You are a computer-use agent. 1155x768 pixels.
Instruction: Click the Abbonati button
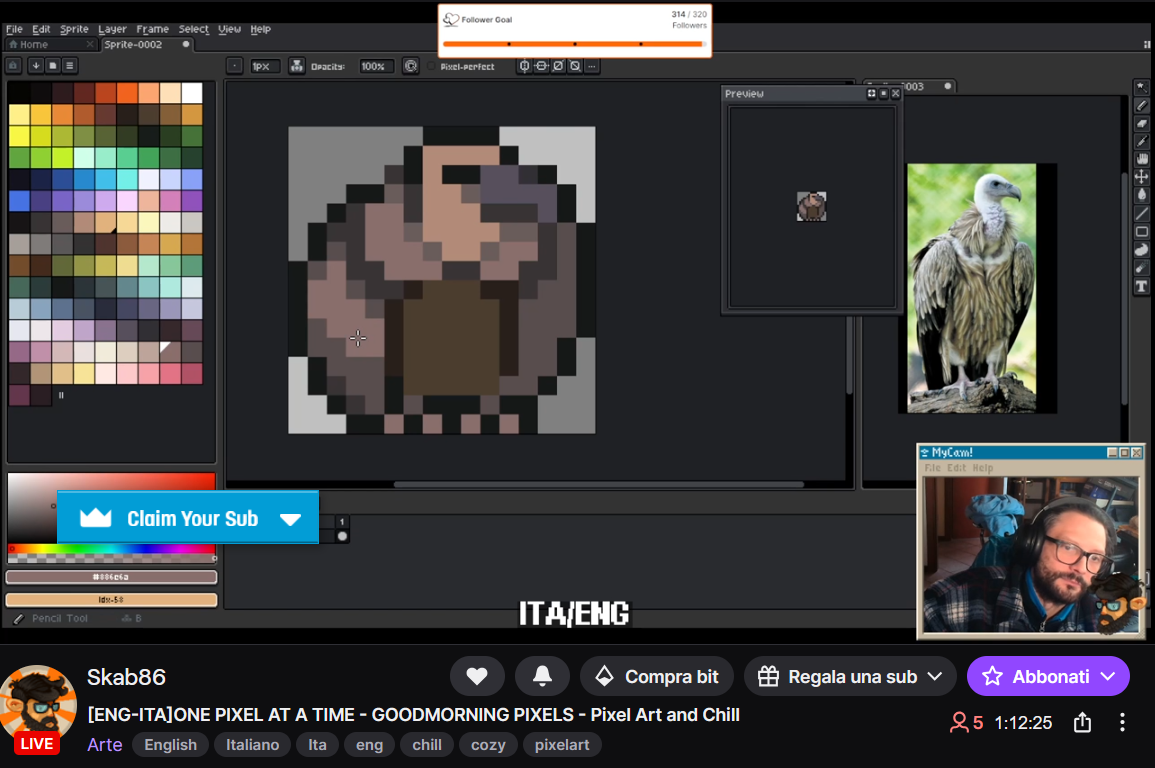tap(1048, 676)
